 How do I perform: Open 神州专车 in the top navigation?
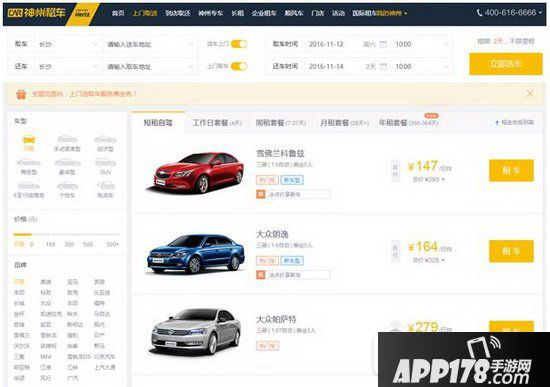coord(210,13)
